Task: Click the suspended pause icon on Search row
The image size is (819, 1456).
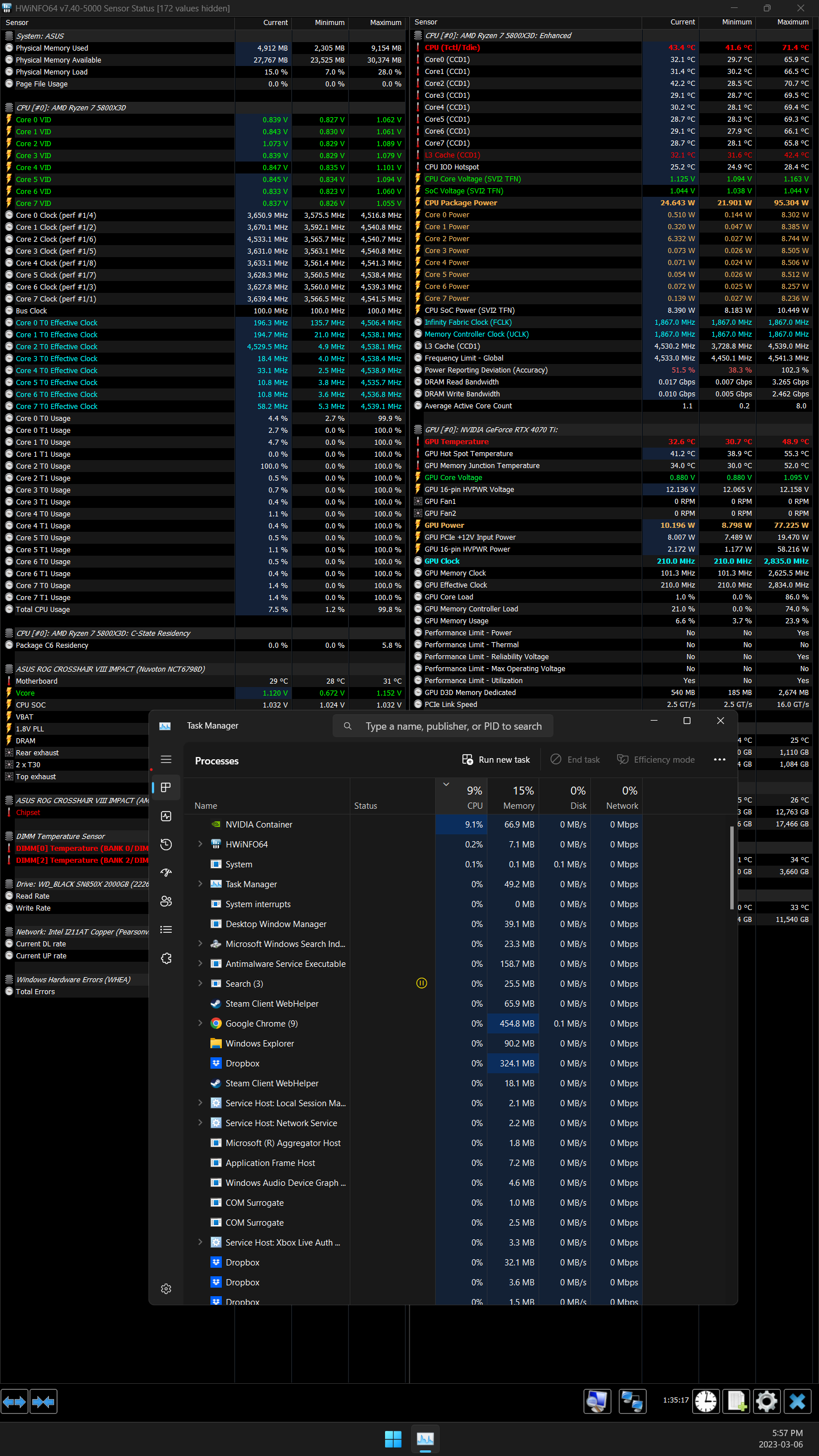Action: click(421, 983)
